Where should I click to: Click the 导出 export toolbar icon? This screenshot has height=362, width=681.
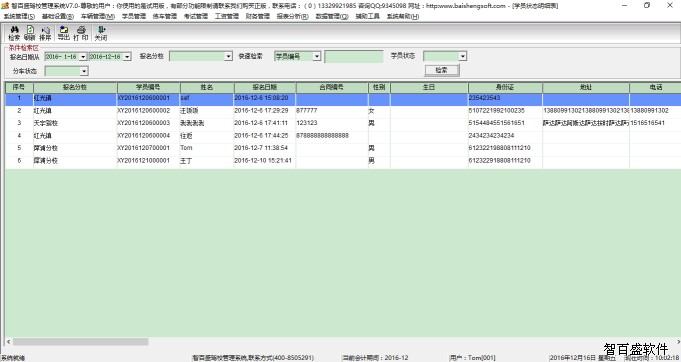click(64, 33)
